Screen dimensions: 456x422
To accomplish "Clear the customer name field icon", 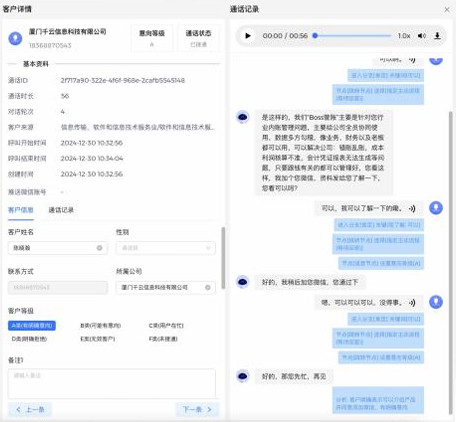I will (x=99, y=248).
